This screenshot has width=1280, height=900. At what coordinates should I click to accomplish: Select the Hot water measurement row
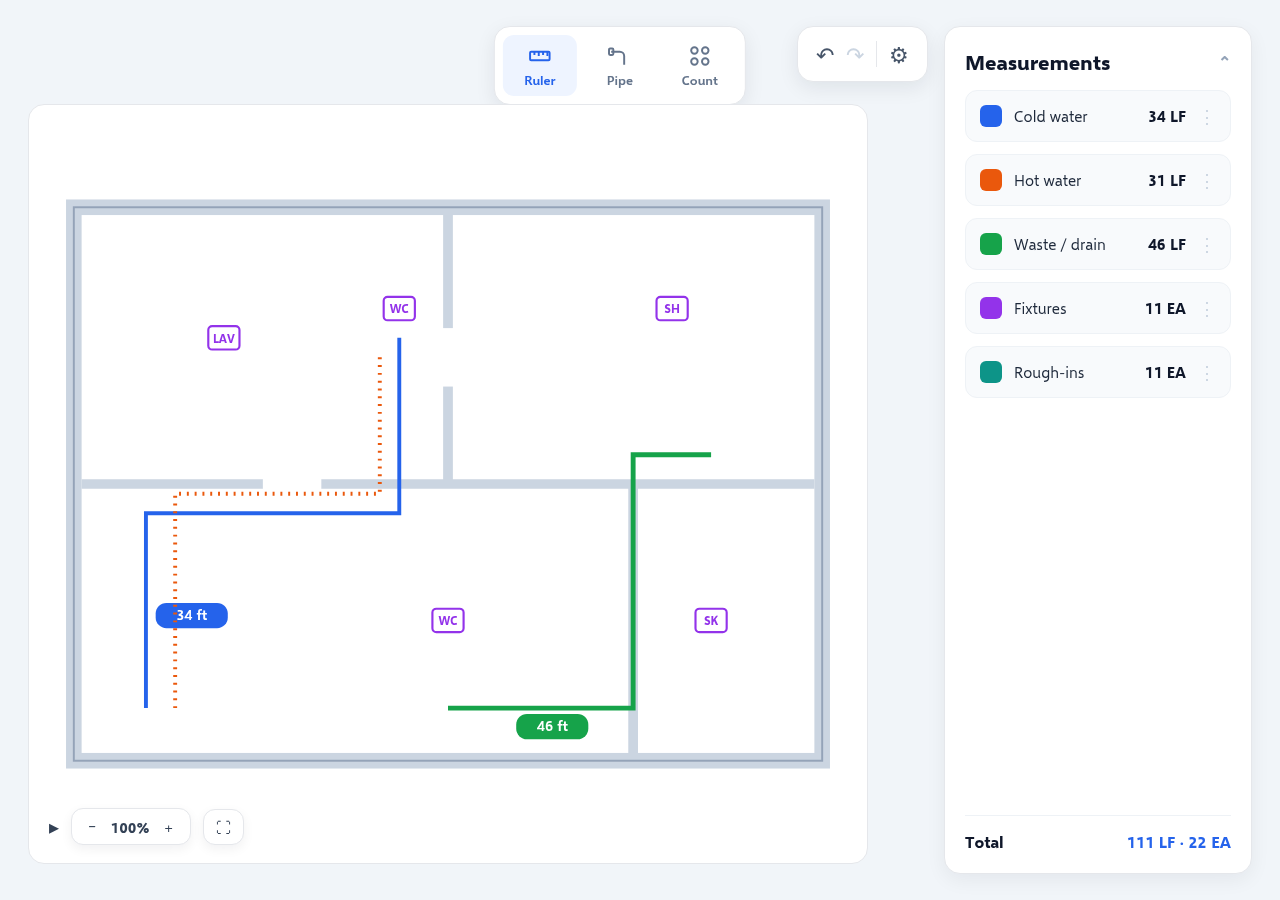(1098, 180)
